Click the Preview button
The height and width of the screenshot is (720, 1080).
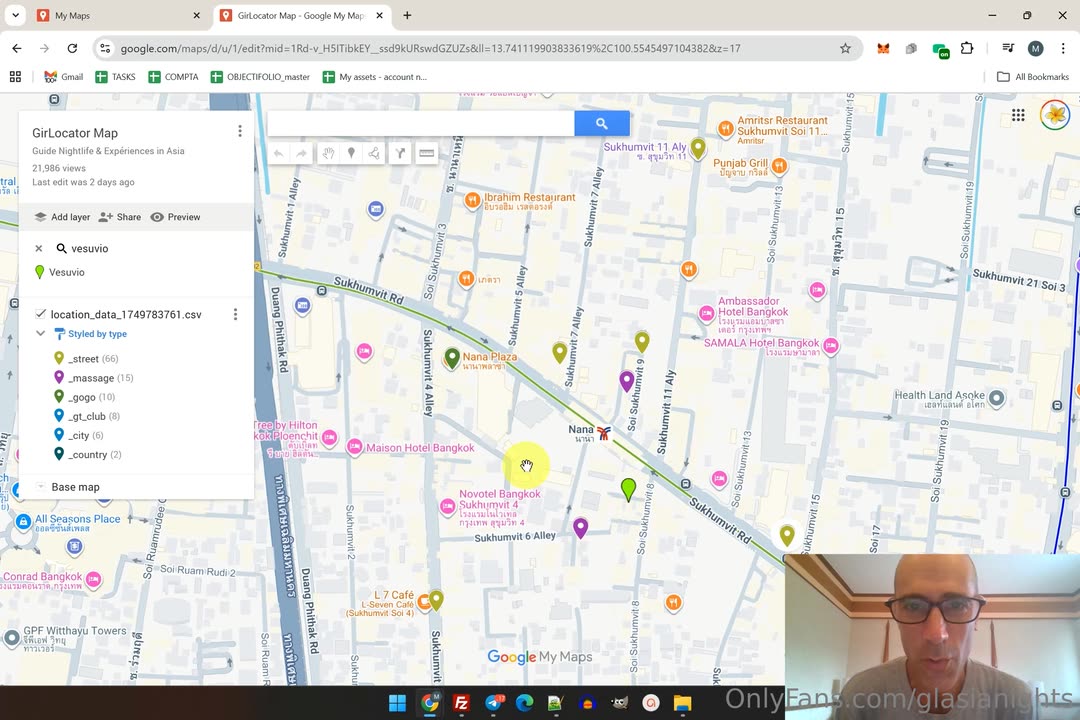pyautogui.click(x=176, y=217)
